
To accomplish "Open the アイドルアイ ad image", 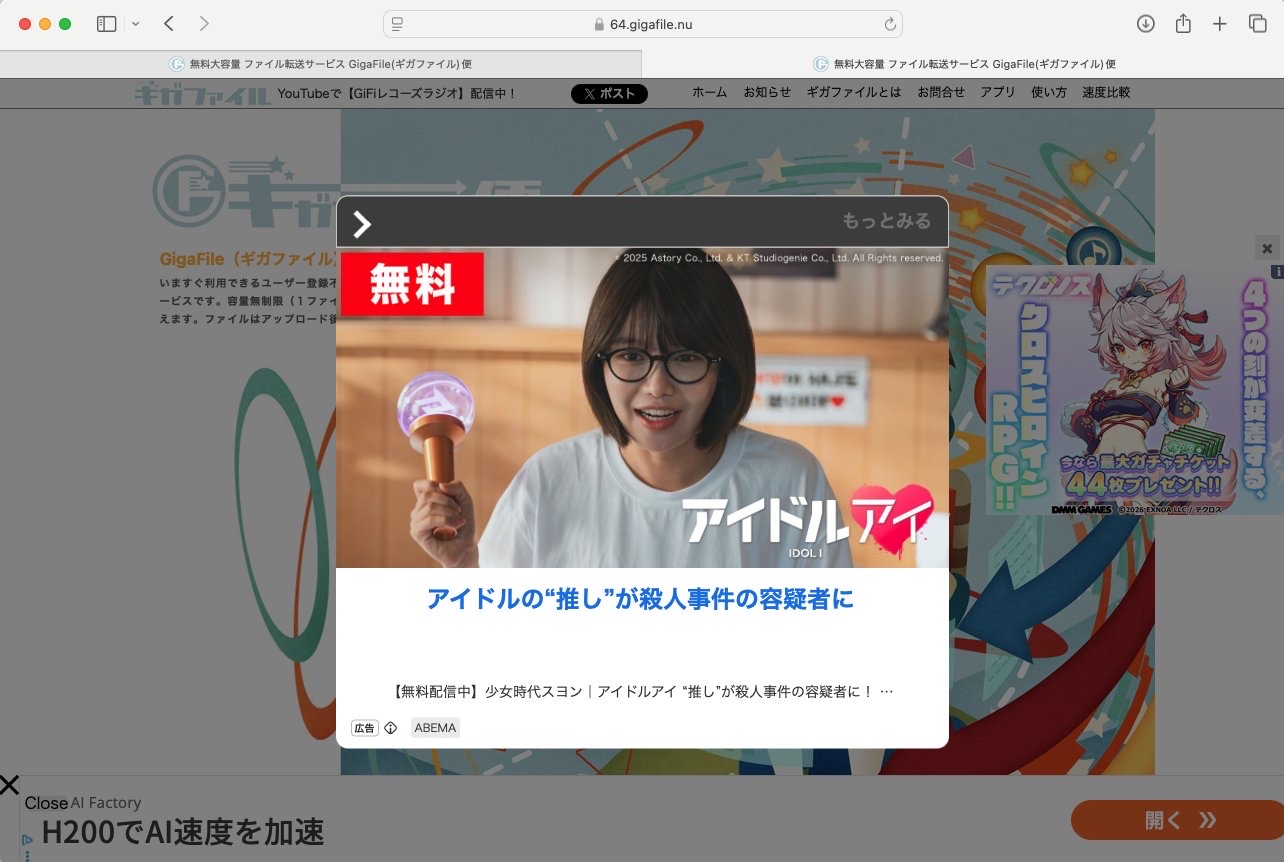I will pyautogui.click(x=642, y=408).
